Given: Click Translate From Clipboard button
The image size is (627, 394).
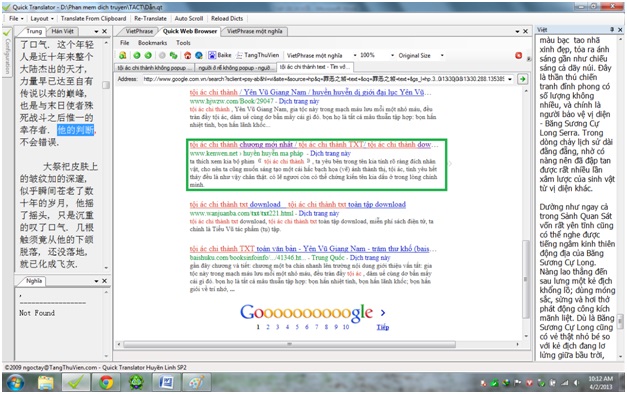Looking at the screenshot, I should click(x=93, y=18).
